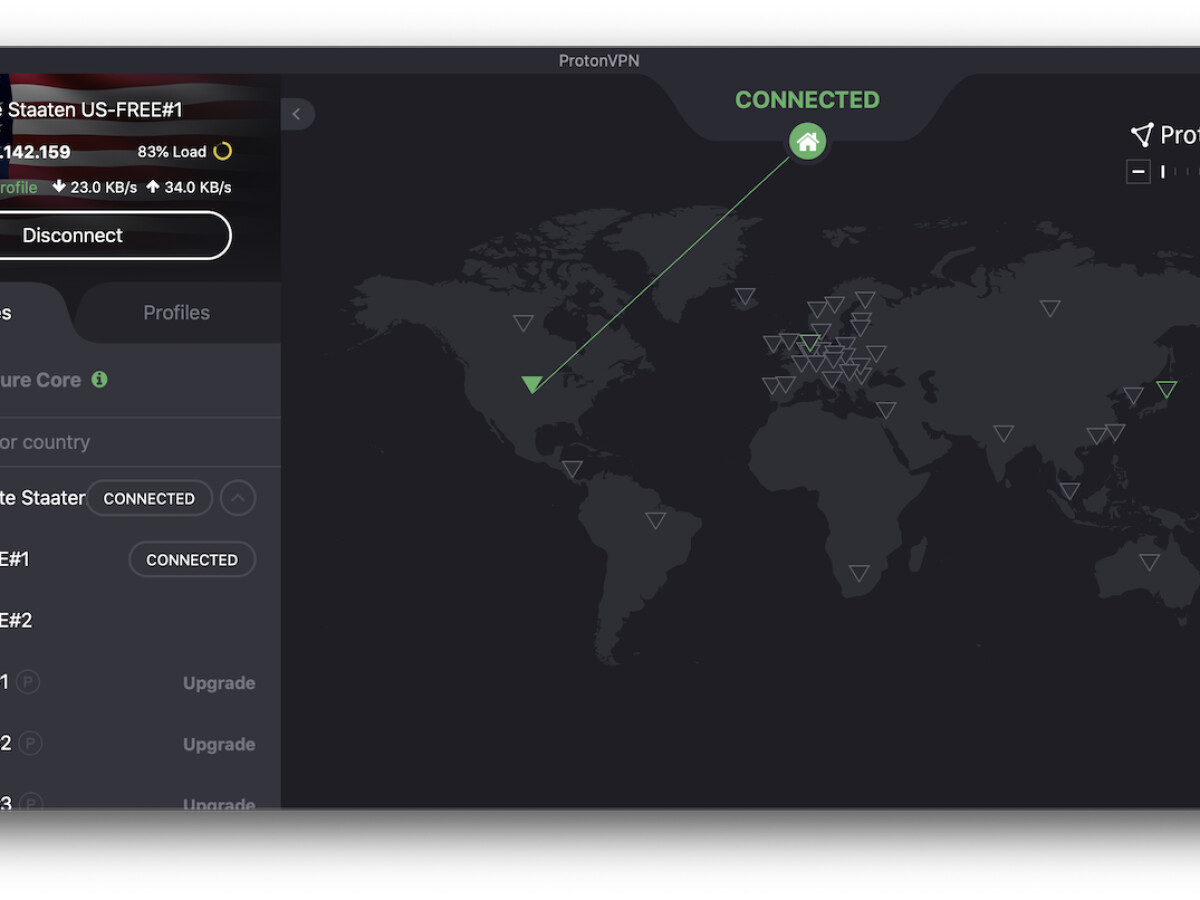Viewport: 1200px width, 900px height.
Task: Click CONNECTED button on the FREE#1 row
Action: (x=192, y=560)
